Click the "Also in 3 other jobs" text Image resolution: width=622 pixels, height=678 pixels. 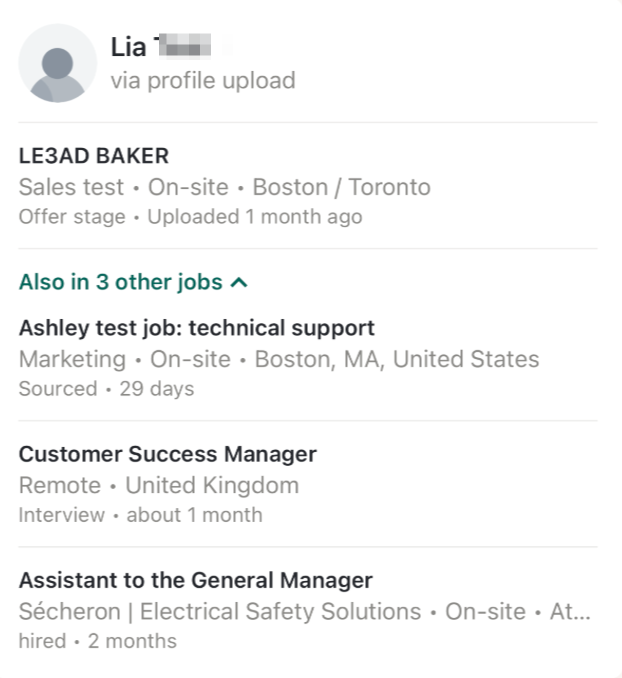(x=120, y=282)
